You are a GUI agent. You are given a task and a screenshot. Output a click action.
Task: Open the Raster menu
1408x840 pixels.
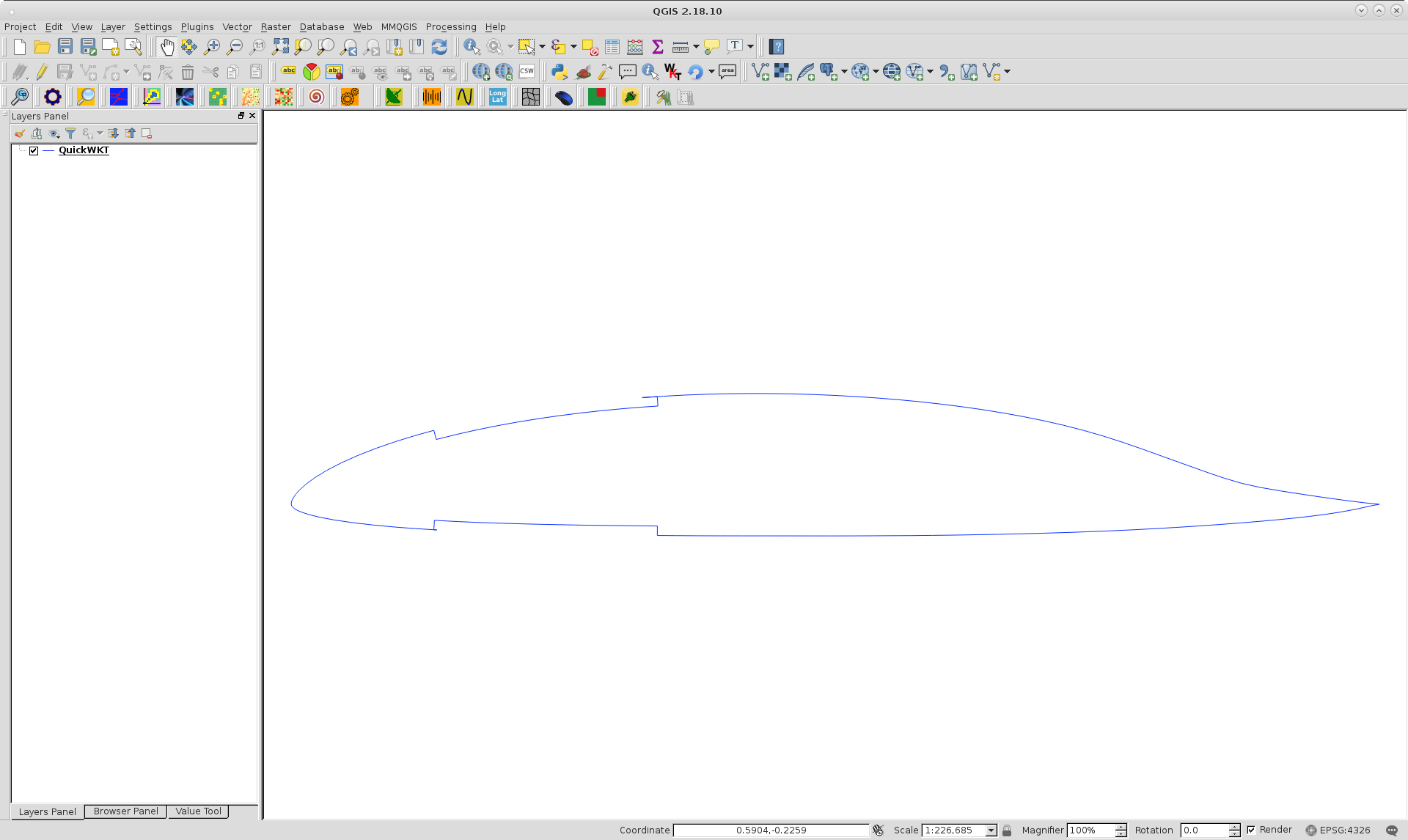(x=276, y=27)
